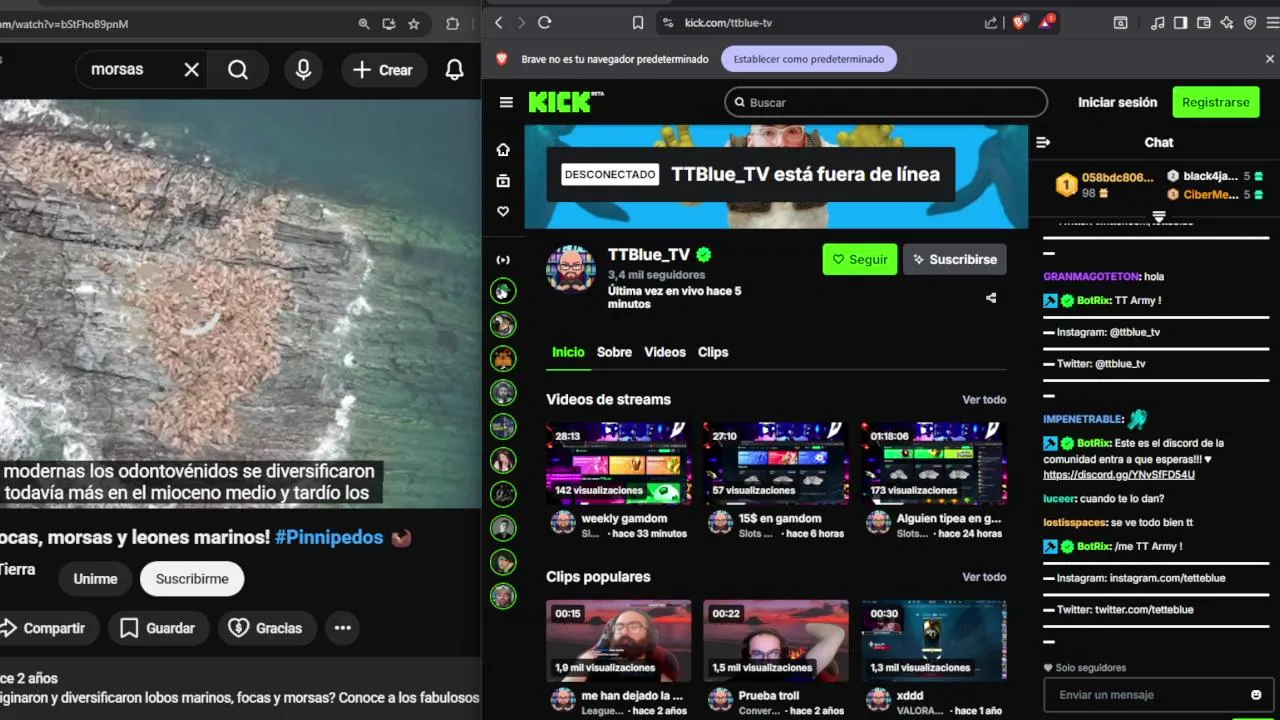Click the Kick logo
Viewport: 1280px width, 720px height.
click(x=566, y=101)
